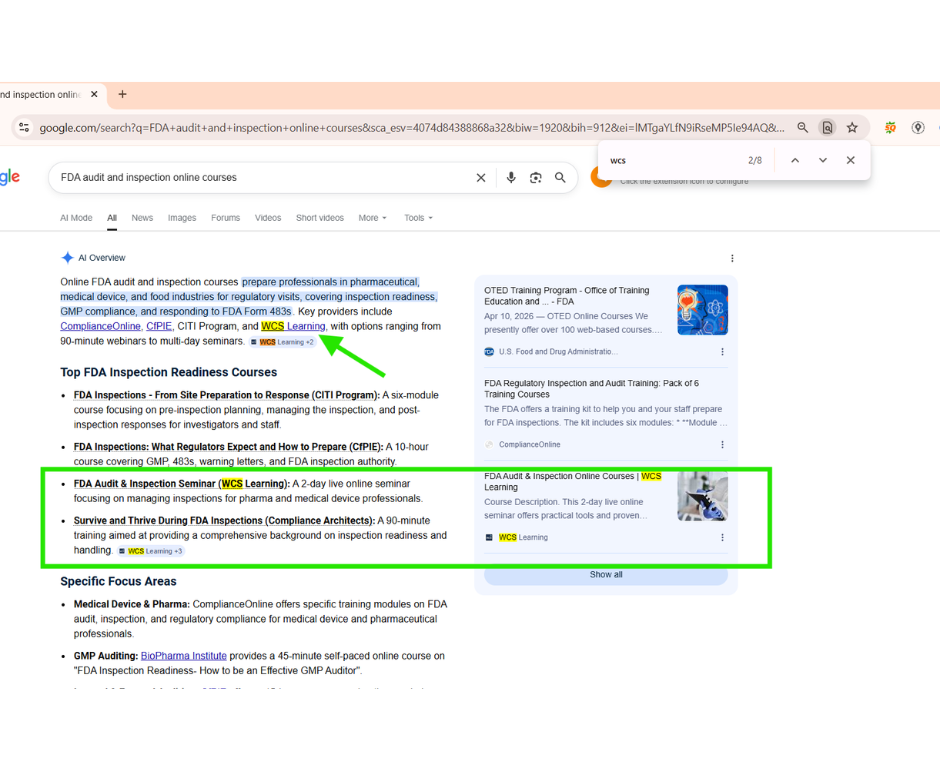Click FDA Audit & Inspection Seminar bullet title

point(182,484)
